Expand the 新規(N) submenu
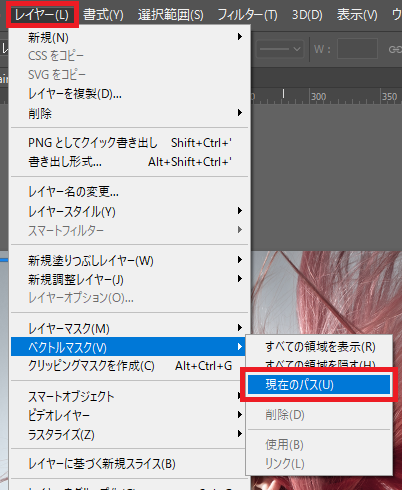Viewport: 402px width, 490px height. click(130, 37)
